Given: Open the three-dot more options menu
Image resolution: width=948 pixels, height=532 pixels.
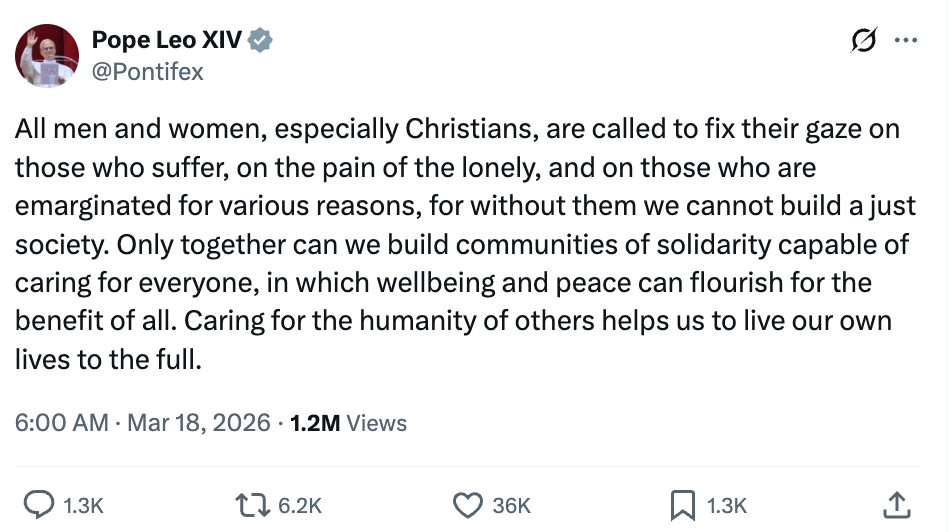Looking at the screenshot, I should pyautogui.click(x=905, y=41).
